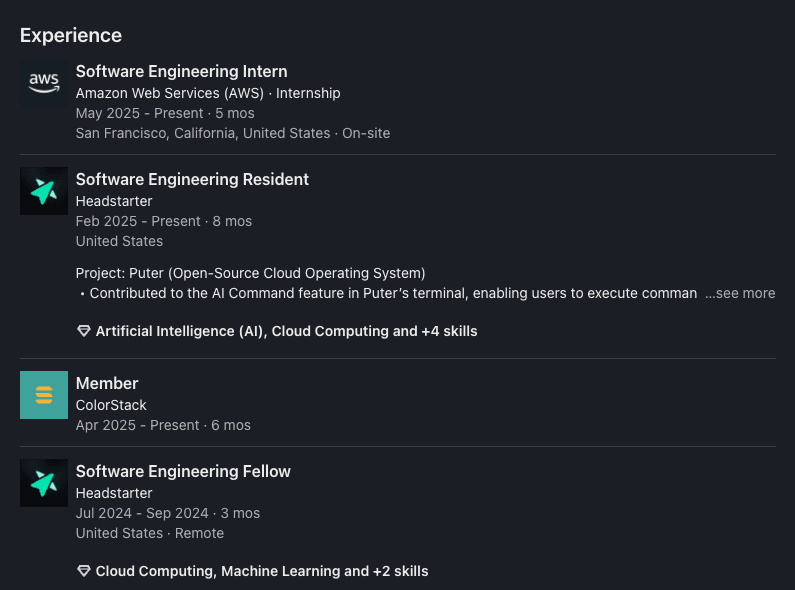Open the Software Engineering Fellow title
The image size is (795, 590).
click(183, 472)
